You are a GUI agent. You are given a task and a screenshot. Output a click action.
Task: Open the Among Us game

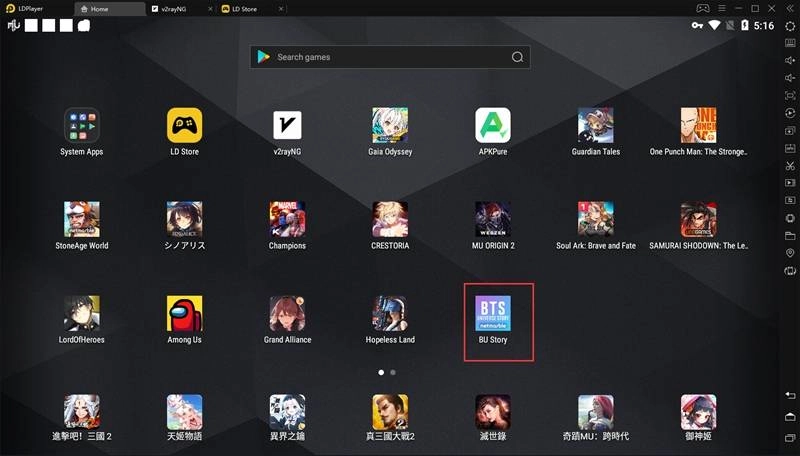pyautogui.click(x=184, y=314)
